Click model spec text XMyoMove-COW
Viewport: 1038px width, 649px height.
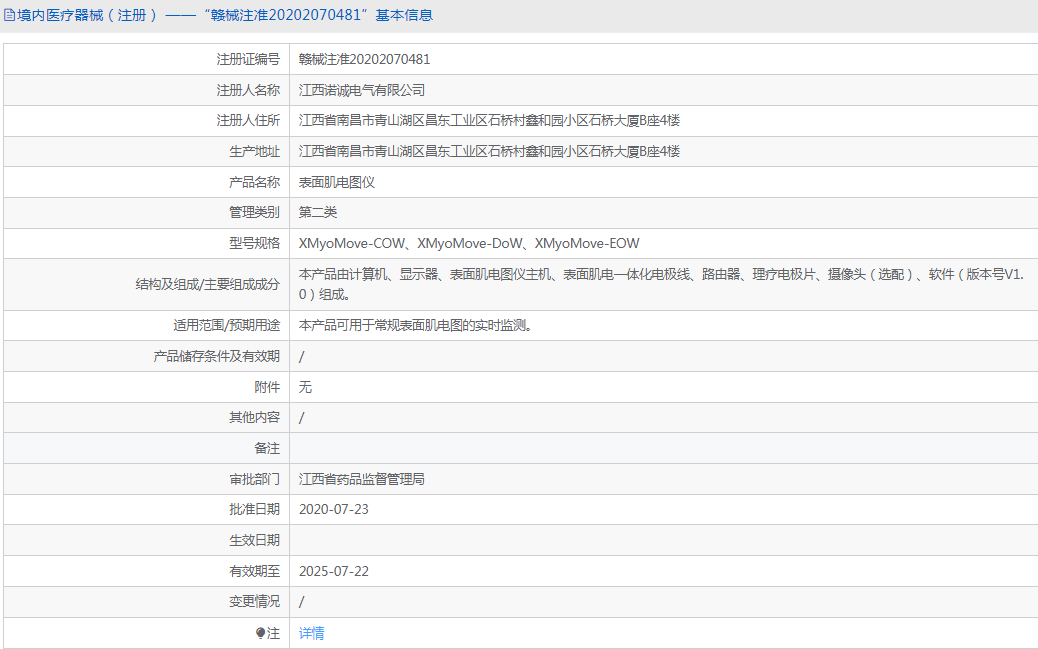[x=352, y=244]
